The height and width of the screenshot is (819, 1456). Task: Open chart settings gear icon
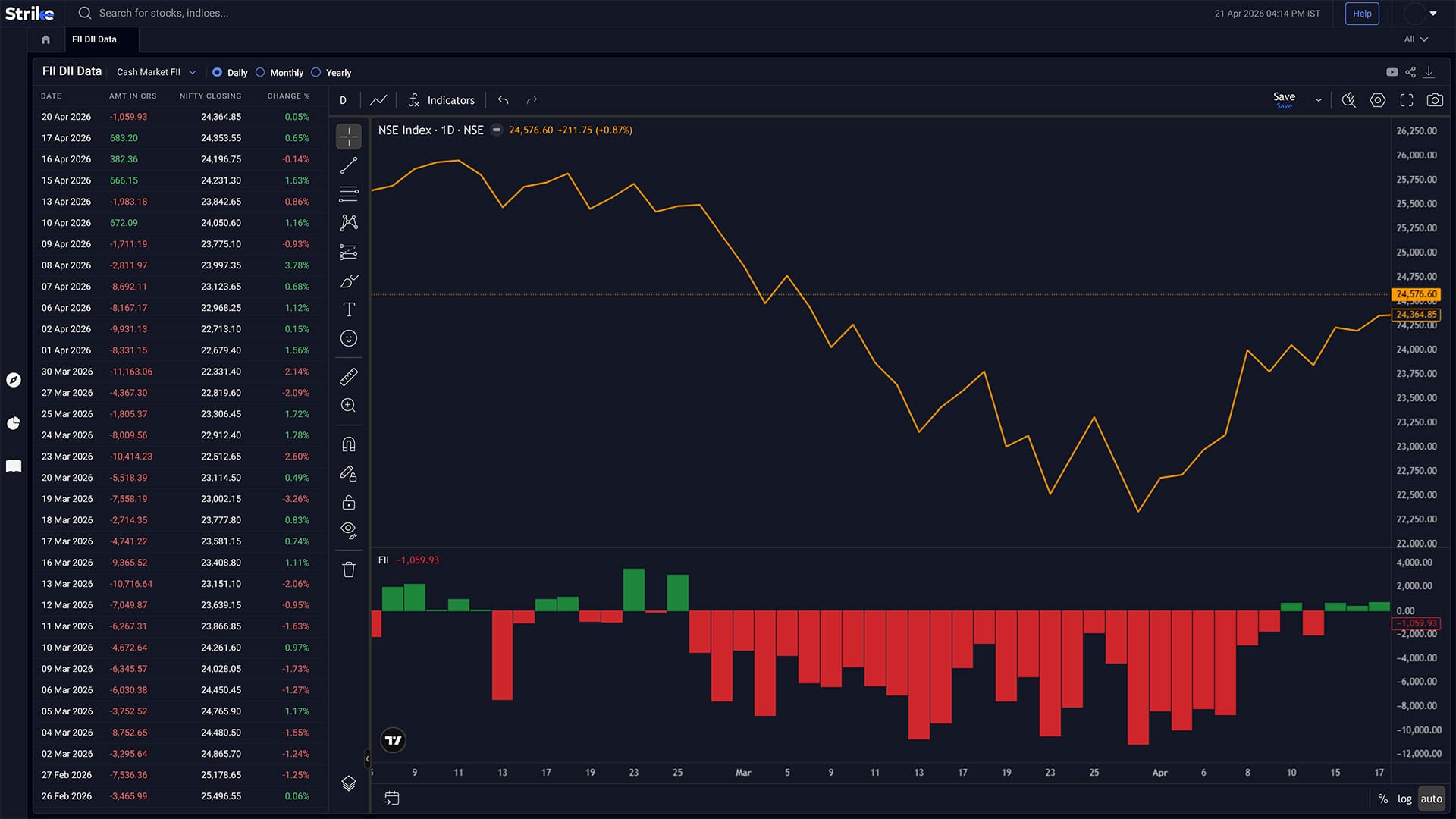tap(1378, 100)
